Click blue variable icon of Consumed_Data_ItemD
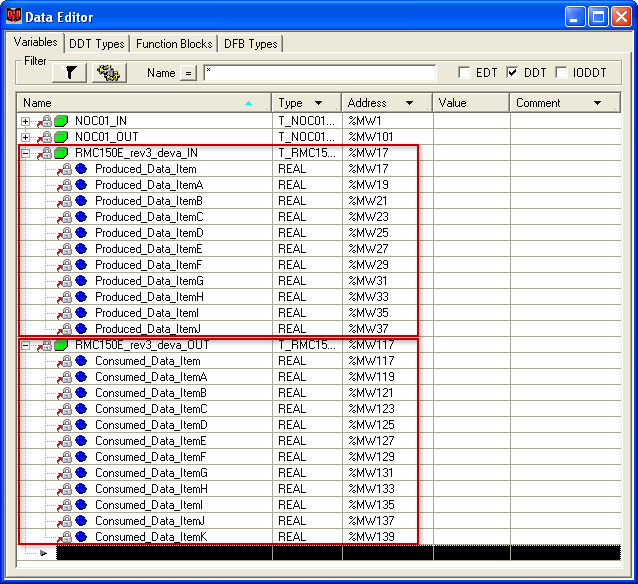The image size is (638, 584). (x=81, y=425)
